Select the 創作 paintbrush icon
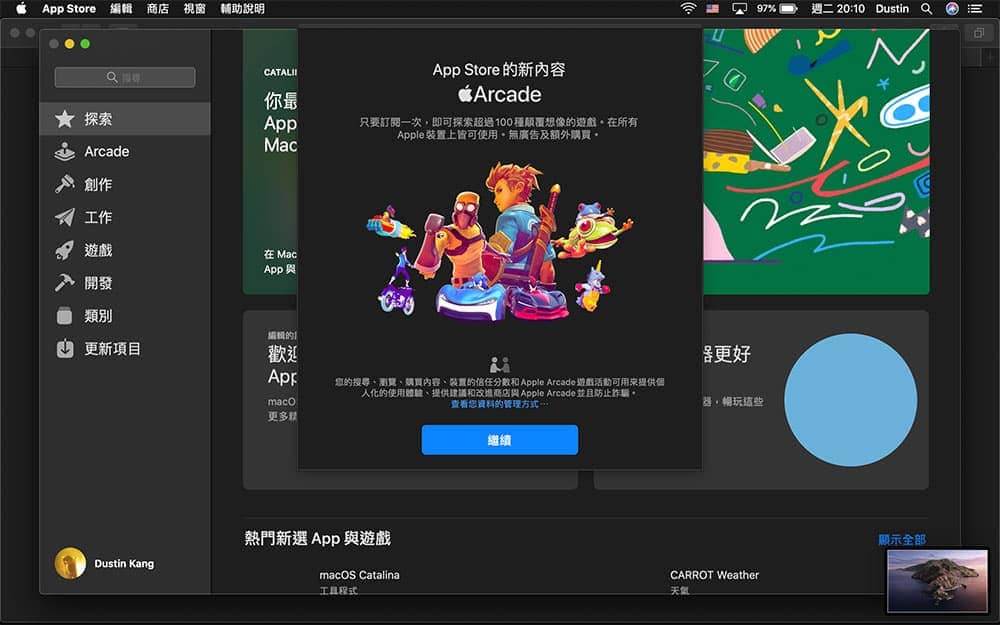This screenshot has width=1000, height=625. [64, 184]
